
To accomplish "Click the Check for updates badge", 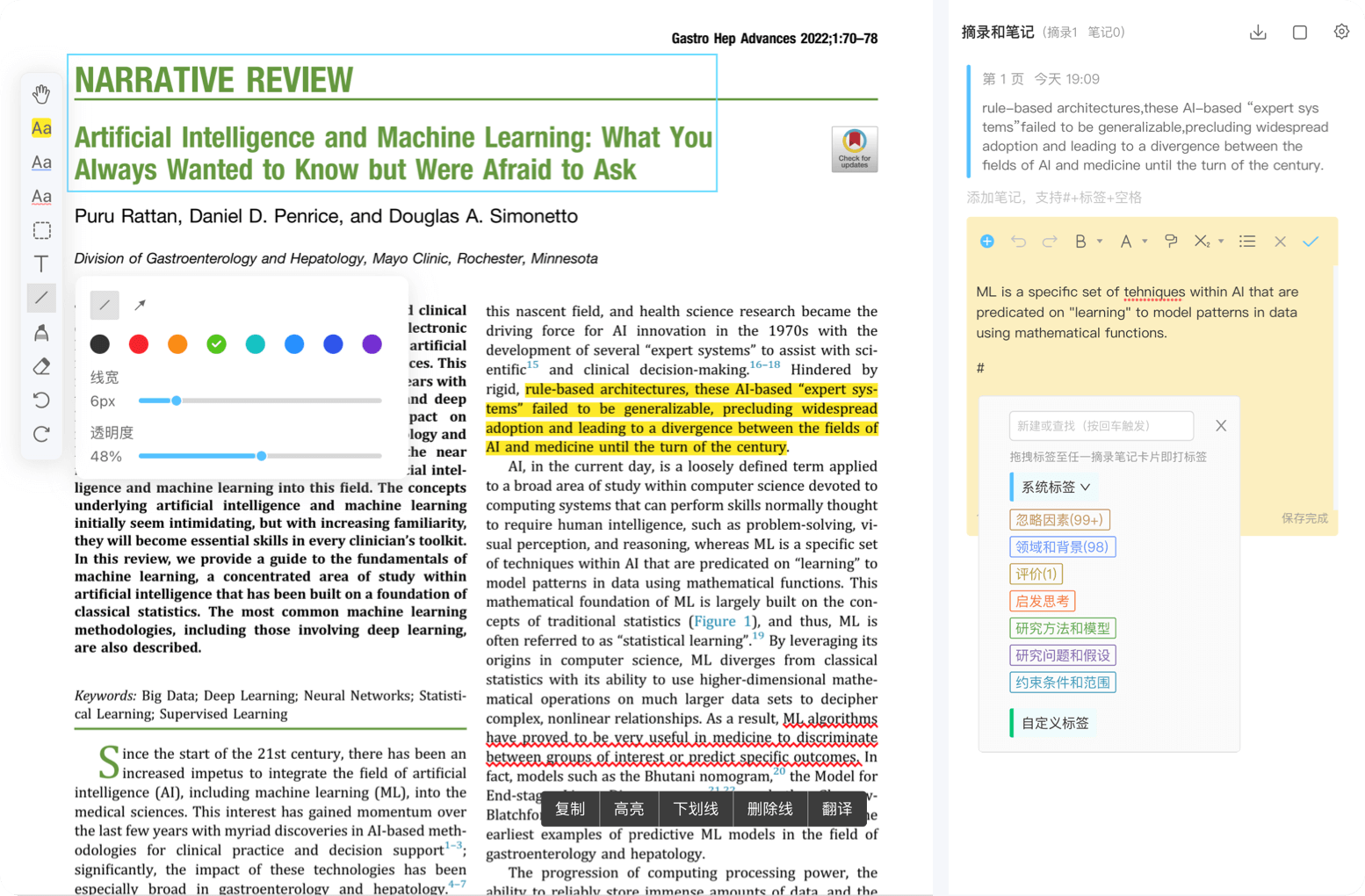I will tap(855, 149).
